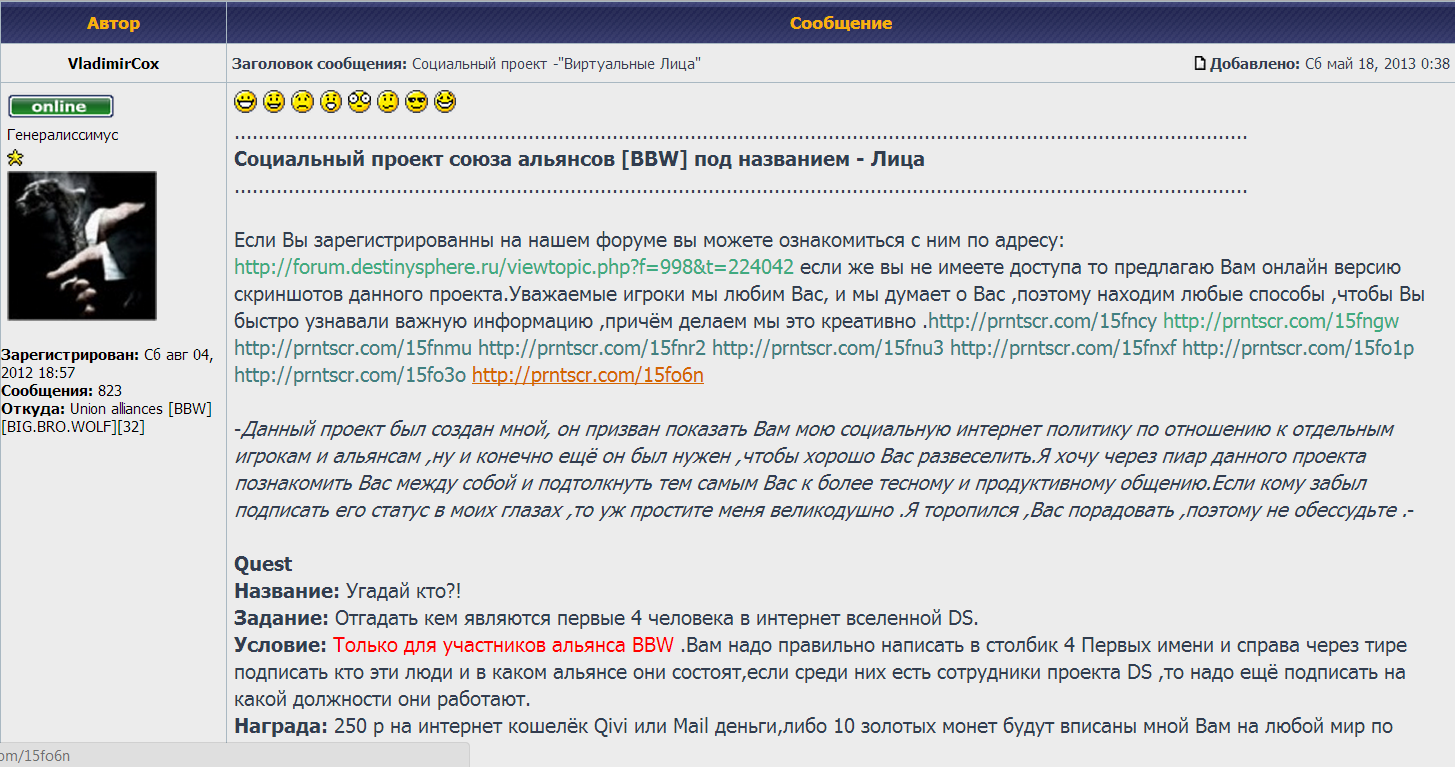This screenshot has height=767, width=1455.
Task: Click the cool sunglasses emoticon
Action: (x=417, y=101)
